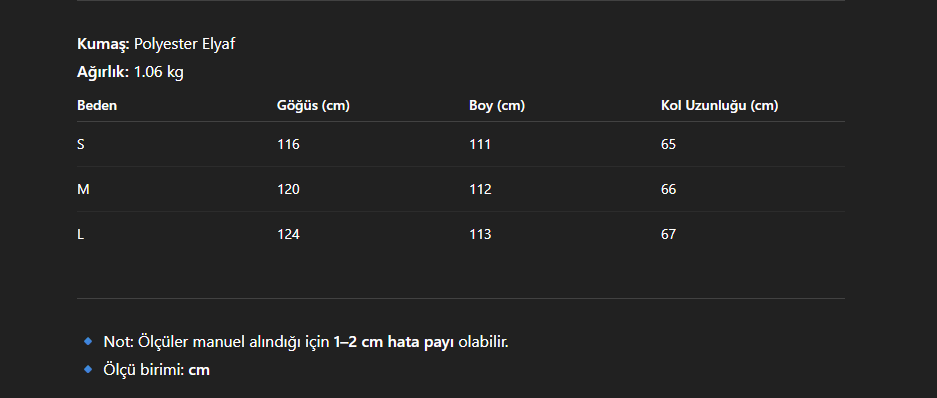Click chest value 116 for size S
The width and height of the screenshot is (937, 398).
click(x=289, y=144)
